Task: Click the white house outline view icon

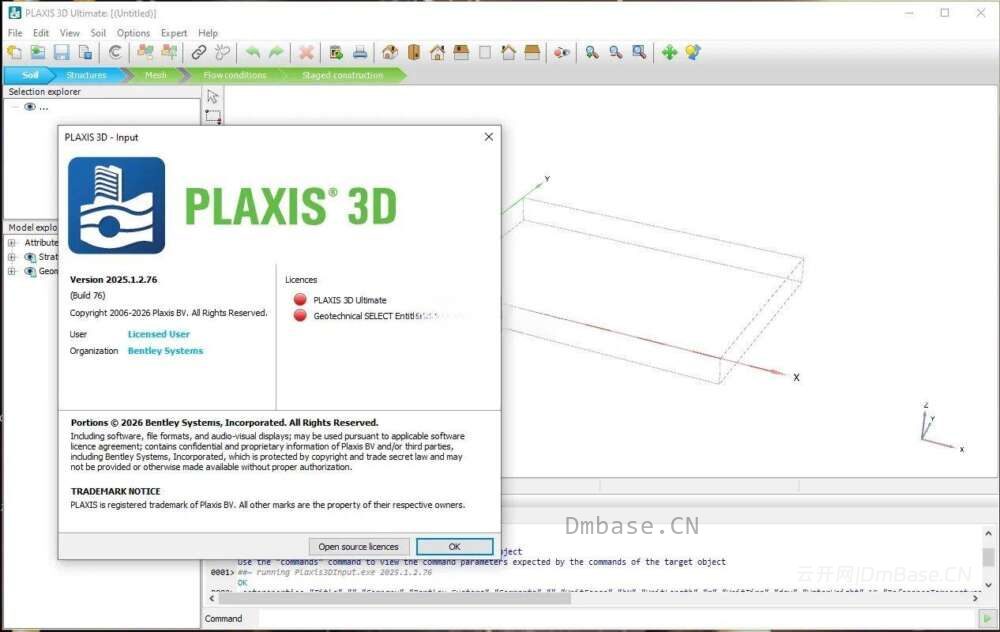Action: (x=508, y=52)
